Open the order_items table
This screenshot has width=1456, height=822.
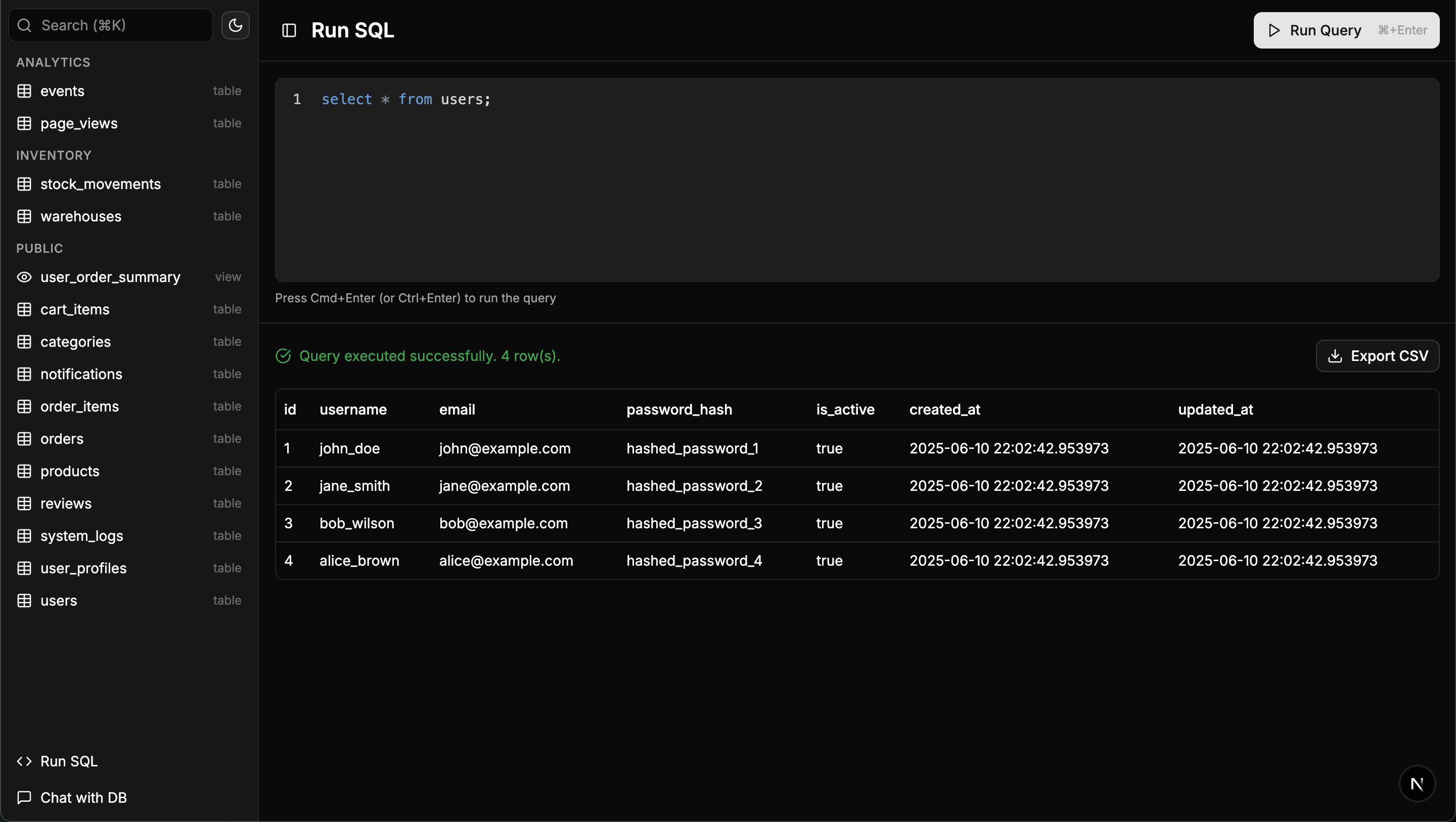click(129, 406)
